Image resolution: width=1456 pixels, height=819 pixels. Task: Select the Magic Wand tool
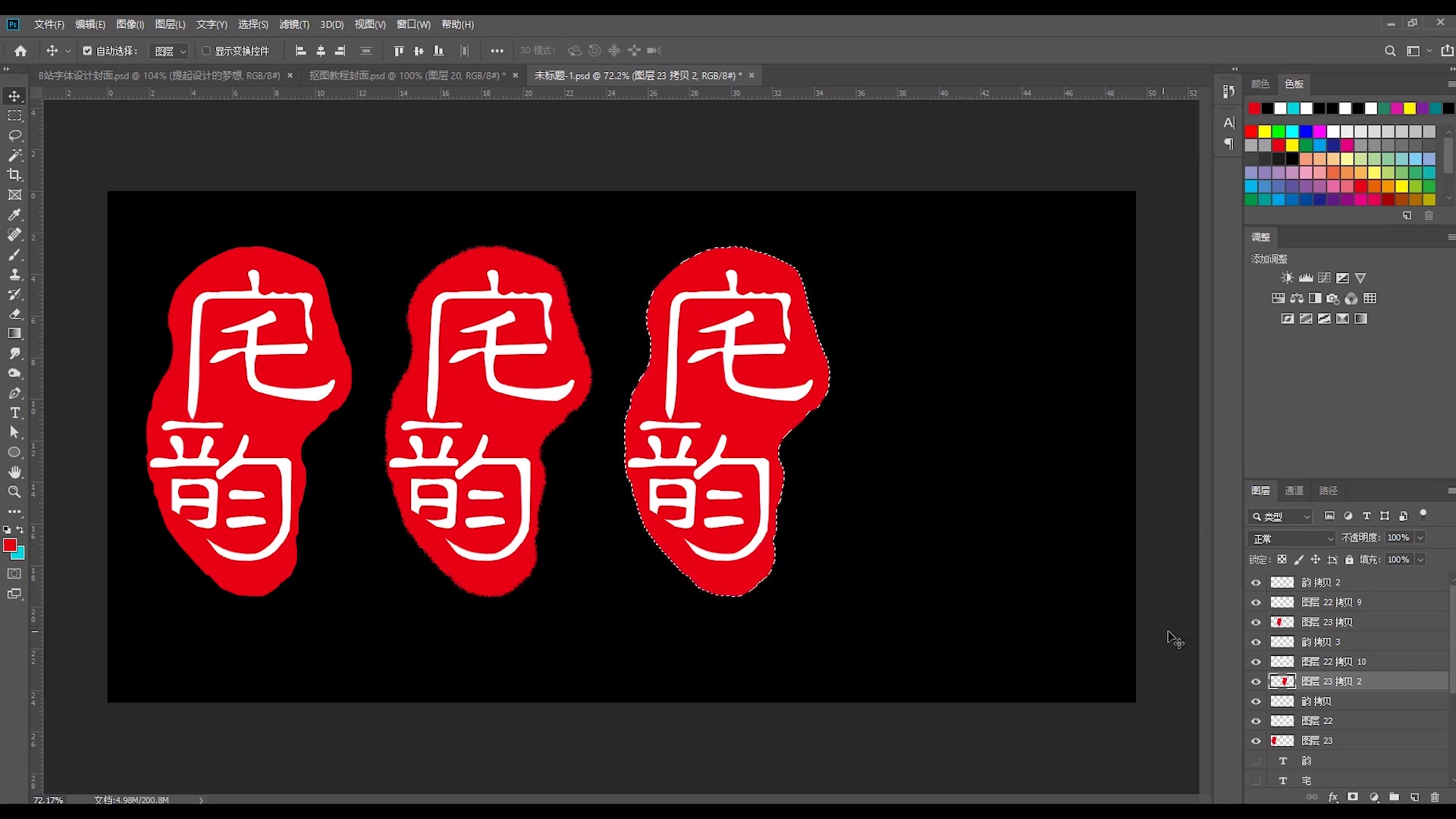click(x=14, y=155)
